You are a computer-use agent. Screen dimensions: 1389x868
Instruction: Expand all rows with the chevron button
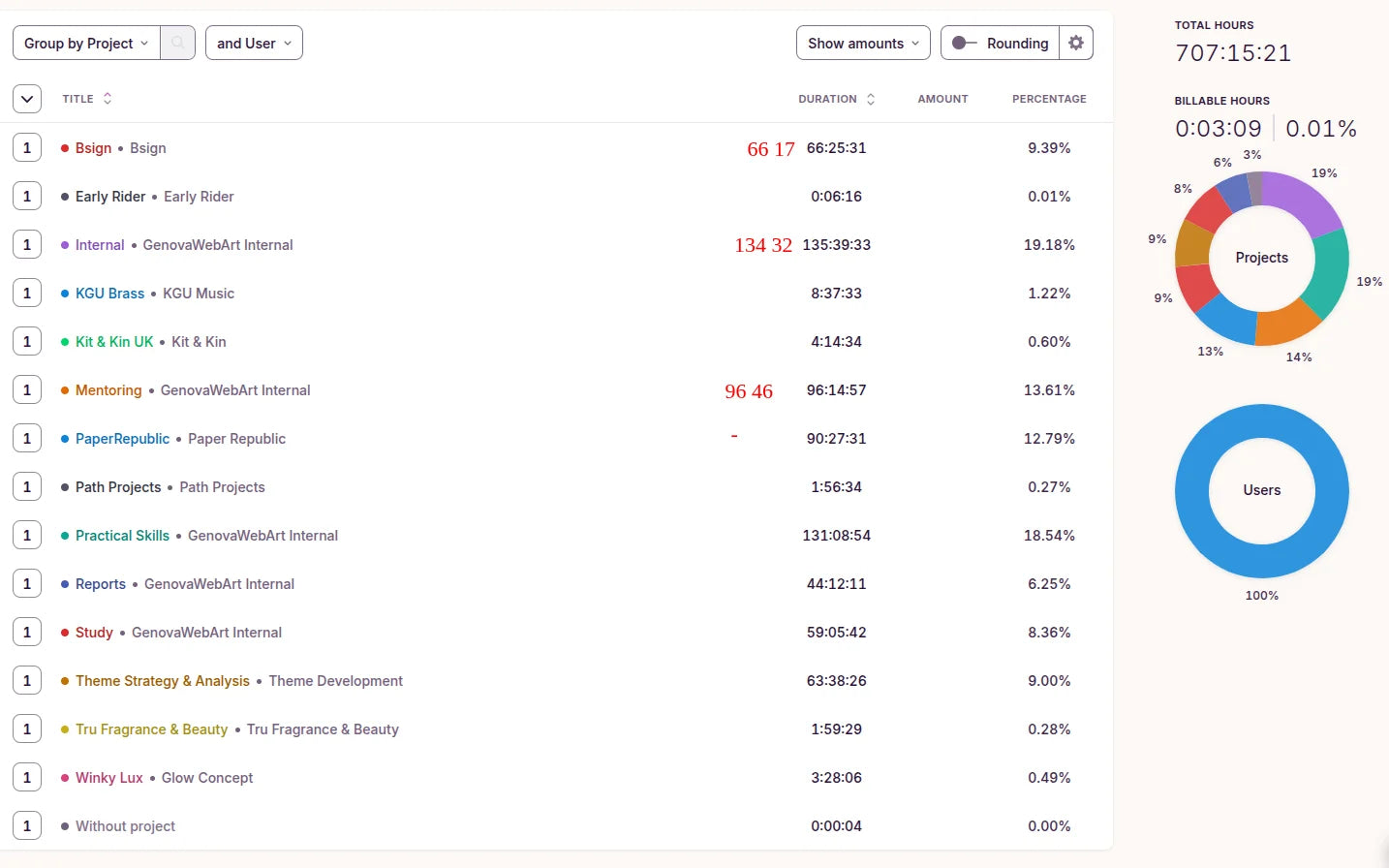[x=27, y=99]
